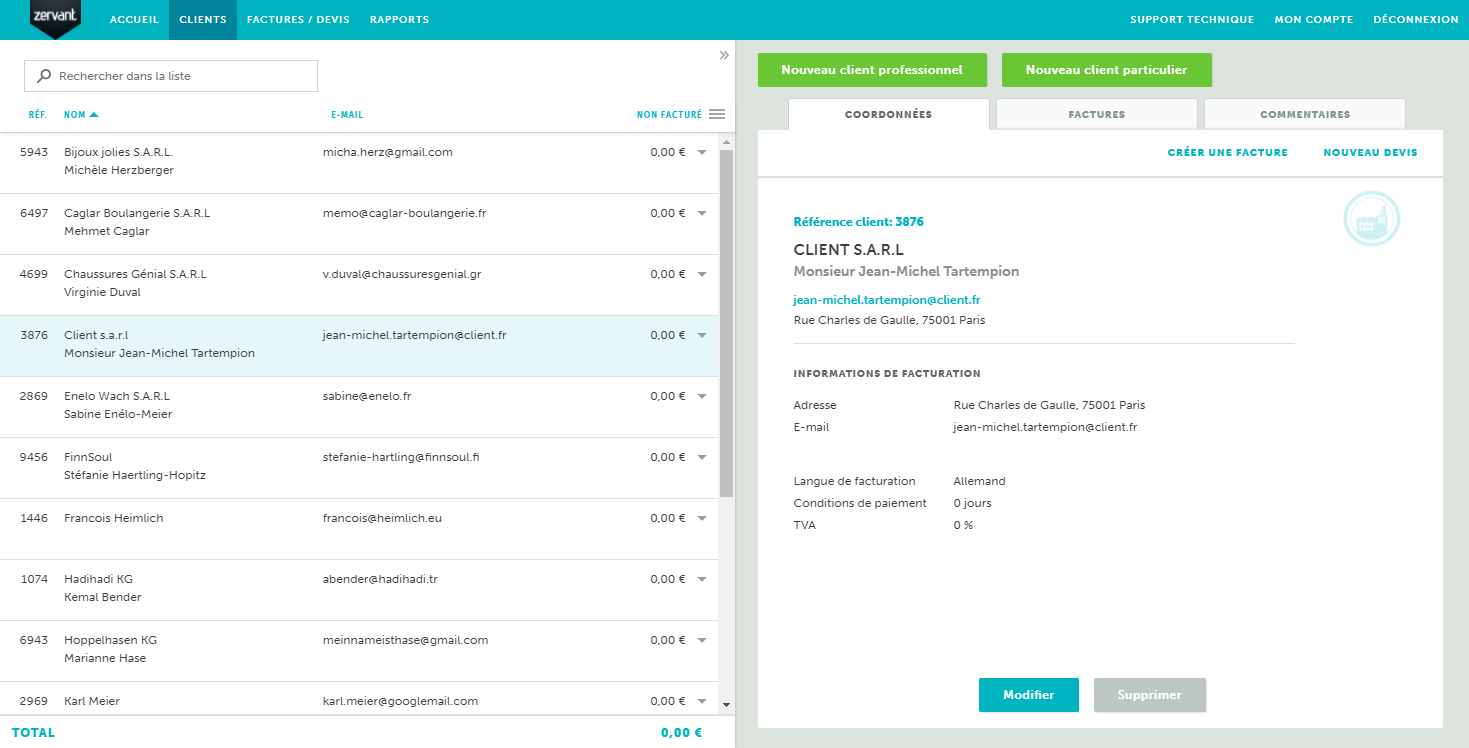
Task: Open Mon Compte
Action: click(x=1314, y=20)
